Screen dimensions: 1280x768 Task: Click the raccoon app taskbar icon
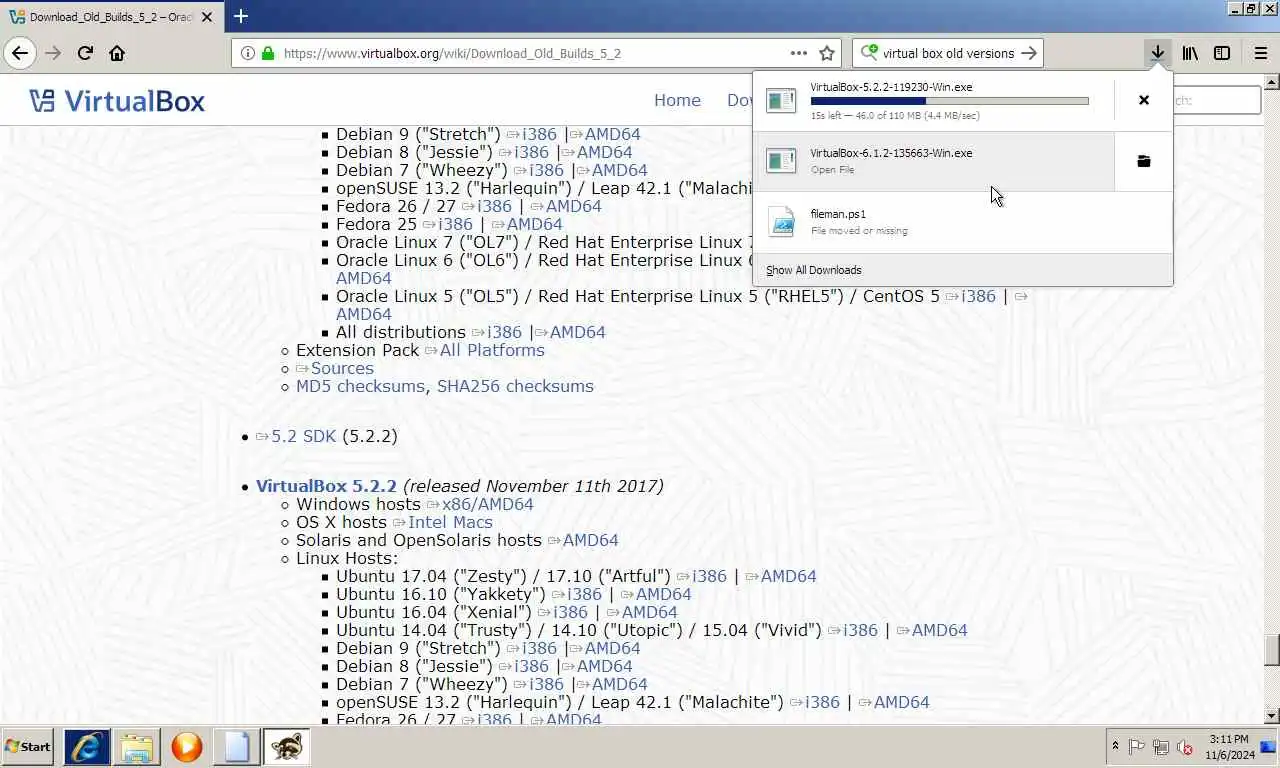[x=287, y=747]
